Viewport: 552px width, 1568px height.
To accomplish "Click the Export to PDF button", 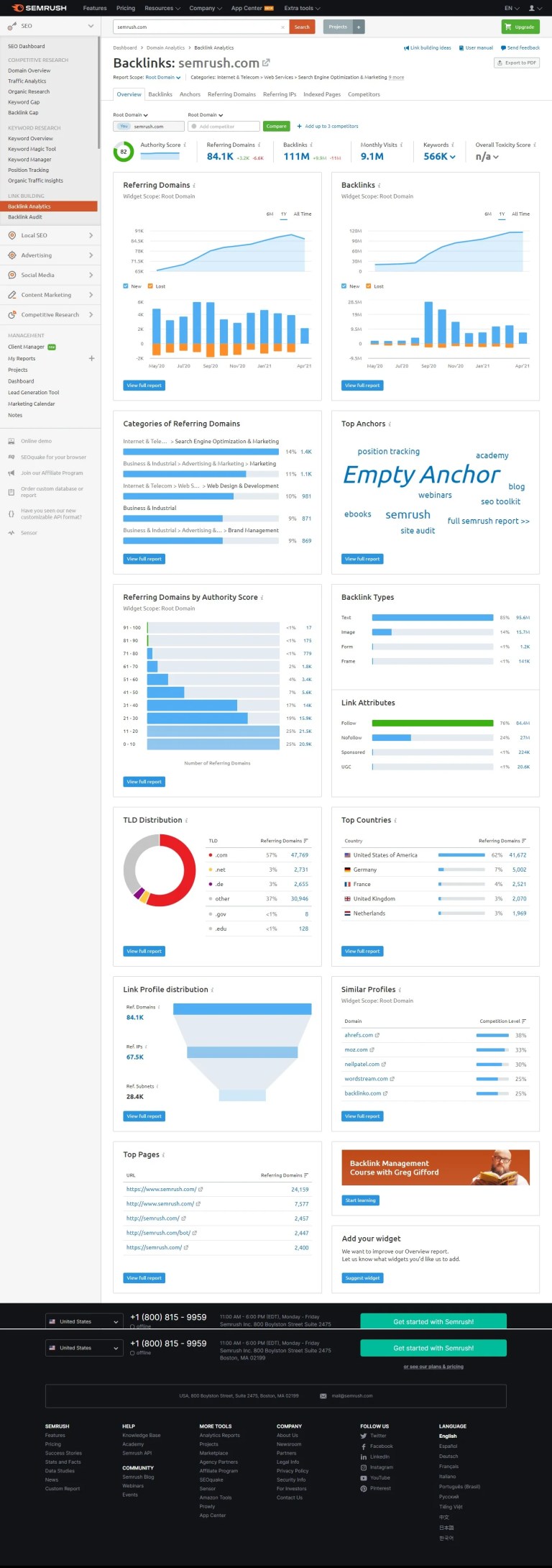I will coord(517,63).
